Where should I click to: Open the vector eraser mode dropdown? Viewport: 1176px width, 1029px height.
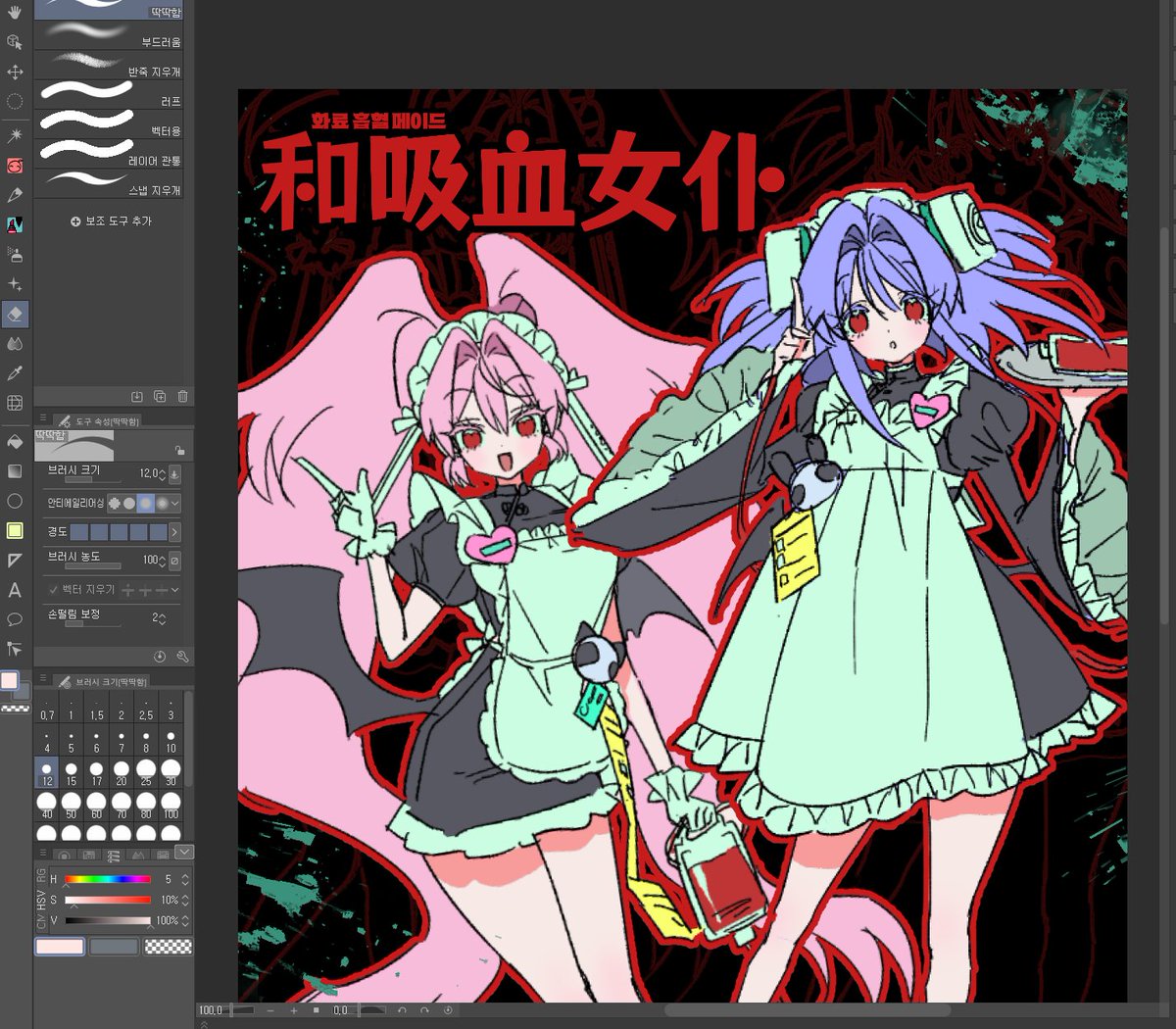175,590
